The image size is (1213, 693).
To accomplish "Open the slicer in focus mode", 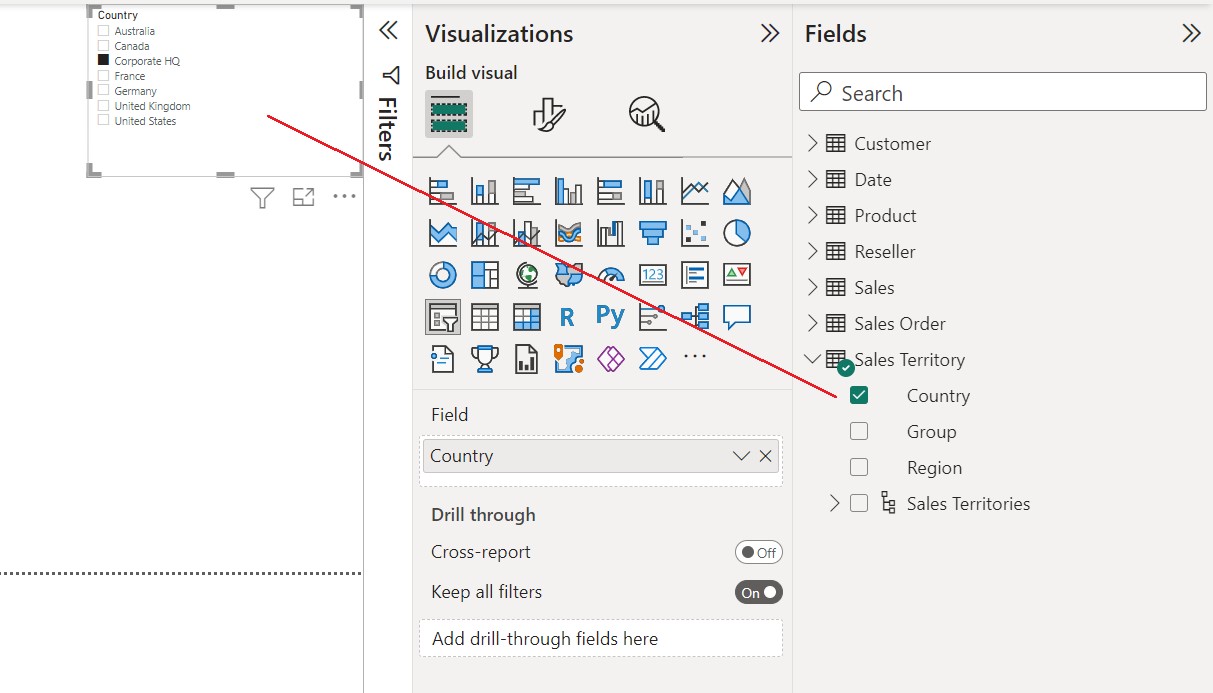I will tap(303, 197).
